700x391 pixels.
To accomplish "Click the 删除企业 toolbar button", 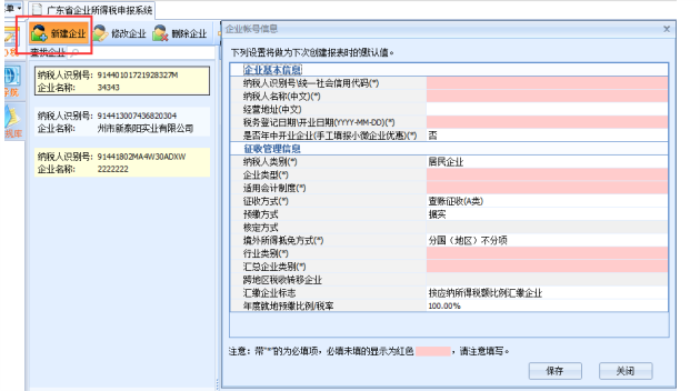I will tap(179, 33).
